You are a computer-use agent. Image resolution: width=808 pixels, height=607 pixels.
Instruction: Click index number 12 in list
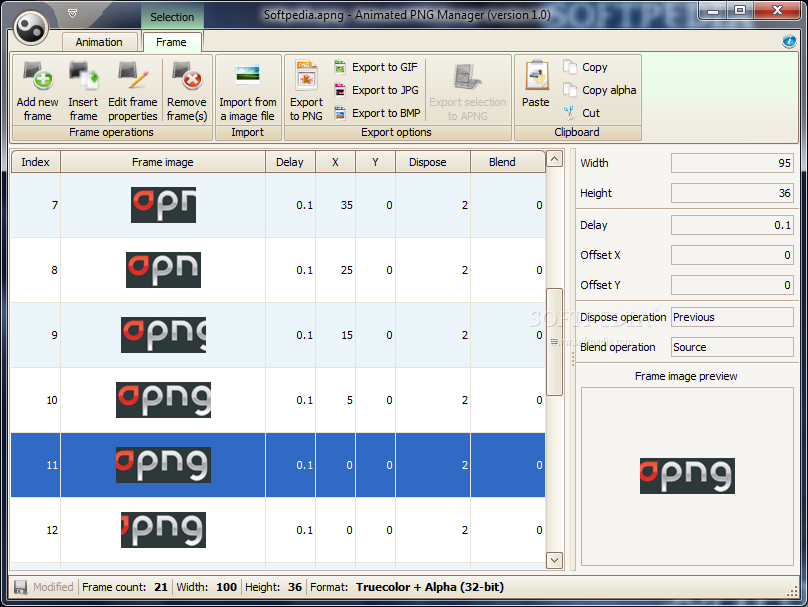click(x=52, y=530)
